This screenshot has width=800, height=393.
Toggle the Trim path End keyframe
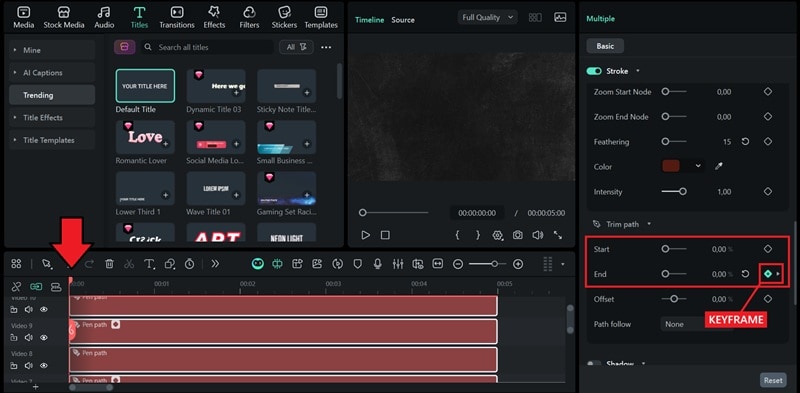pos(768,274)
